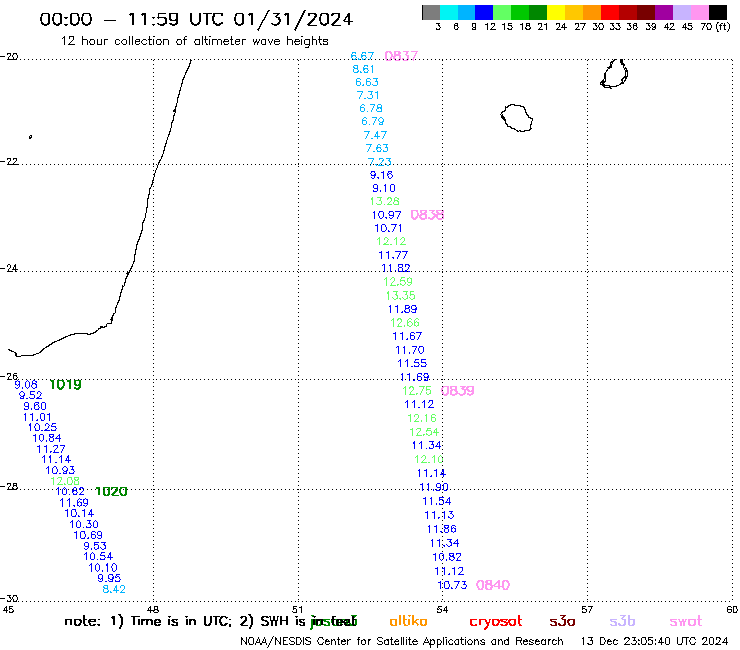The image size is (740, 650).
Task: Select the wave height value 8.61
Action: (363, 69)
